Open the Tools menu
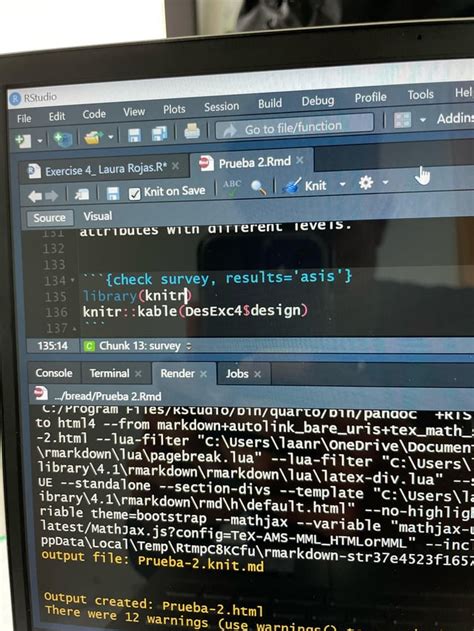474x631 pixels. [420, 95]
